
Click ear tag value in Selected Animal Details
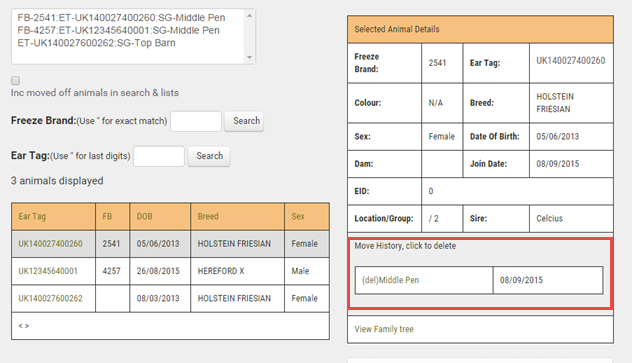pyautogui.click(x=570, y=60)
